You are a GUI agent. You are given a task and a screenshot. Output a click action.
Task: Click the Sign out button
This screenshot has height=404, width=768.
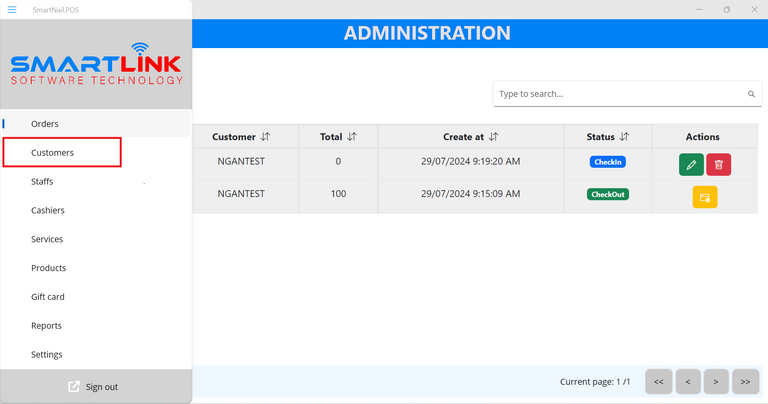point(95,387)
